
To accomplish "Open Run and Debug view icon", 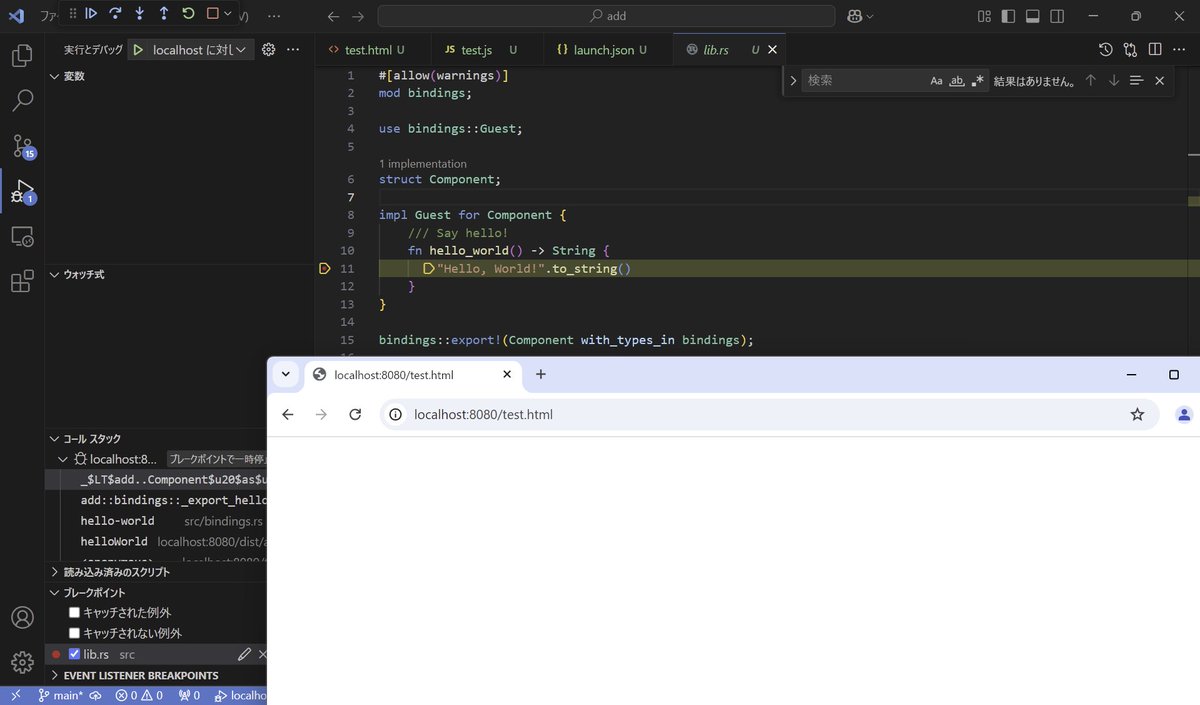I will click(22, 191).
